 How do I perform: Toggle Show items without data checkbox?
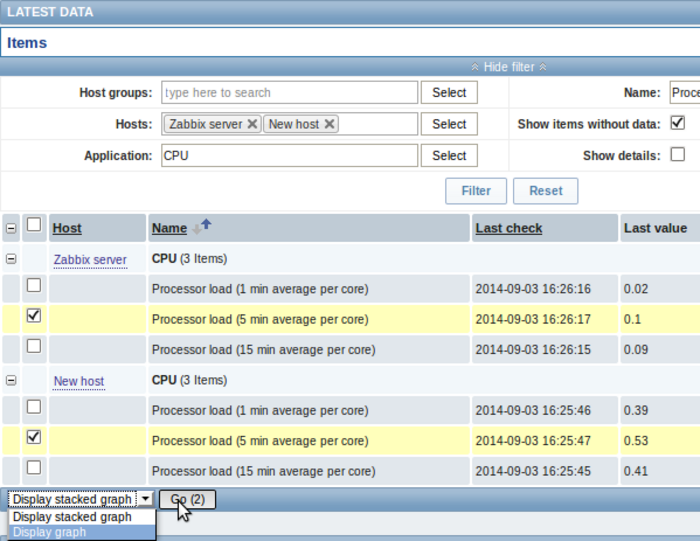coord(677,124)
